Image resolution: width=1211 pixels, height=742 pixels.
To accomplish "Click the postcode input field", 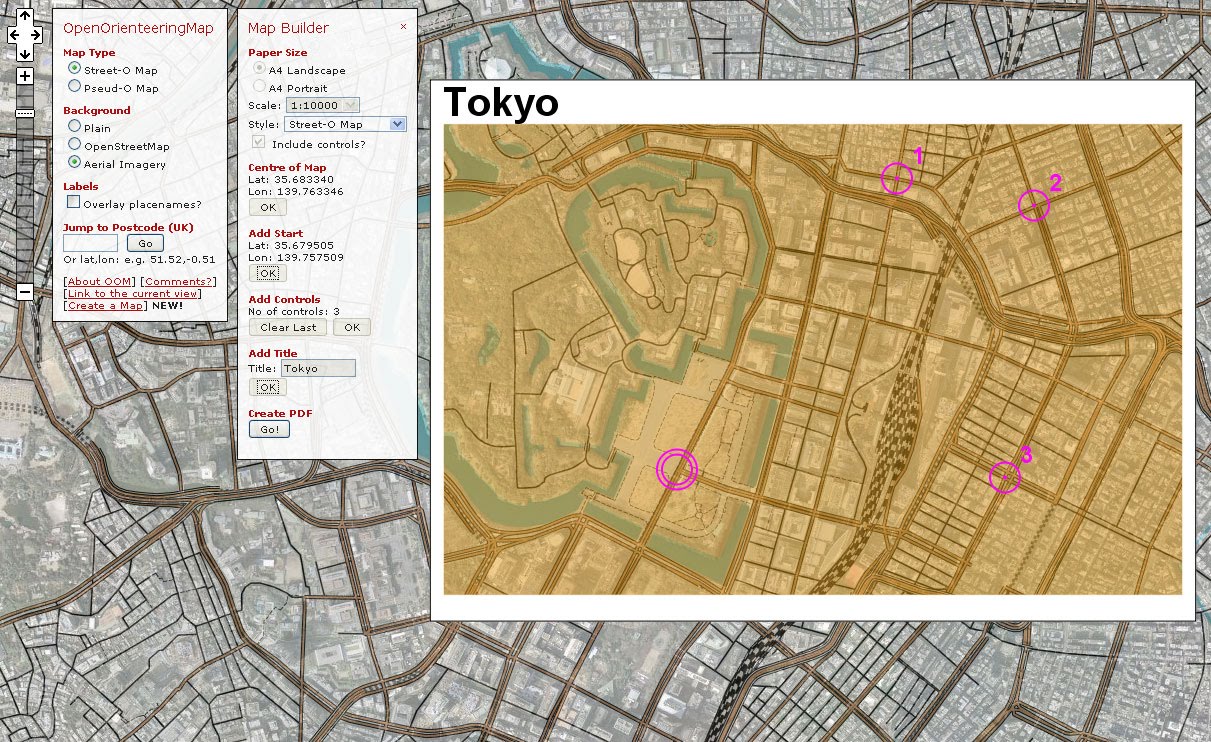I will tap(90, 243).
